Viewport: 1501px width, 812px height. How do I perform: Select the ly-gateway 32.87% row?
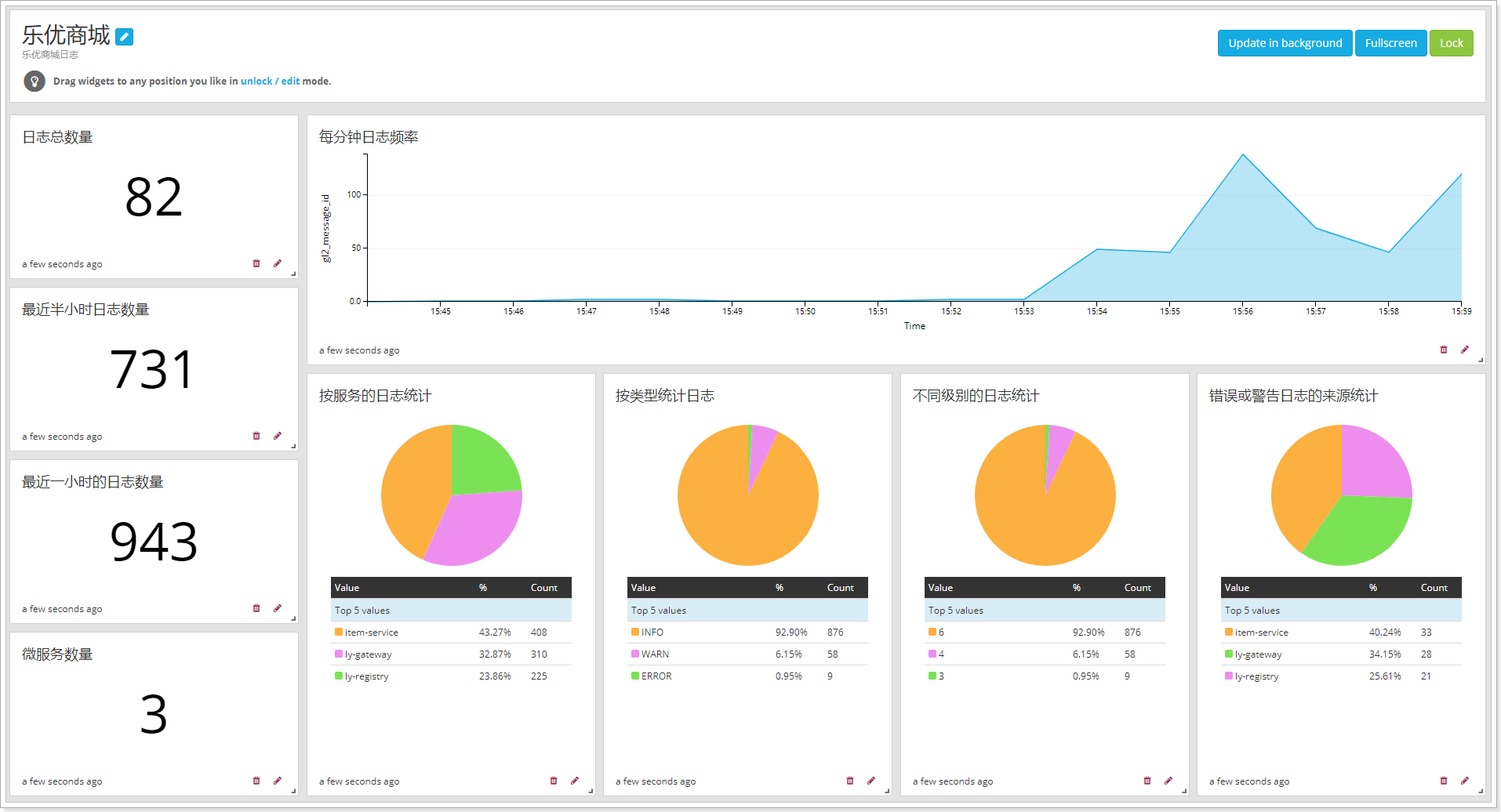pos(451,654)
